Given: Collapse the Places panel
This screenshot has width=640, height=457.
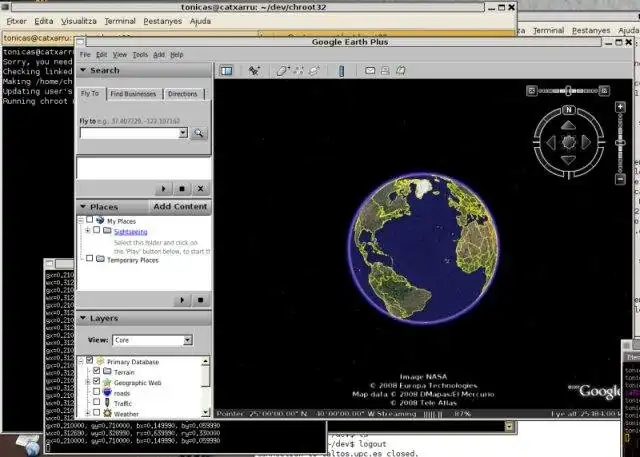Looking at the screenshot, I should (83, 206).
